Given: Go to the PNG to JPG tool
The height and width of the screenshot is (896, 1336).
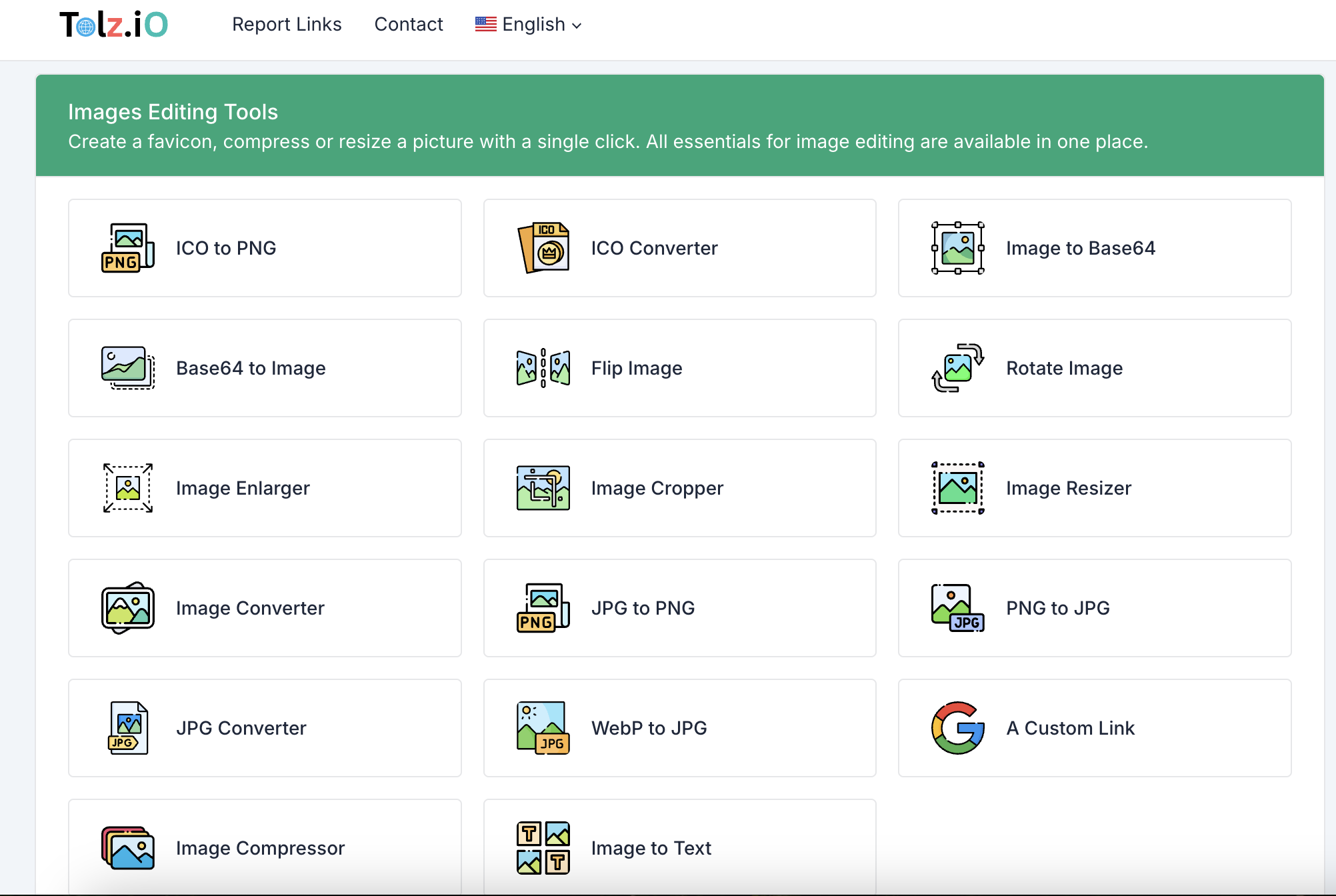Looking at the screenshot, I should [1095, 608].
